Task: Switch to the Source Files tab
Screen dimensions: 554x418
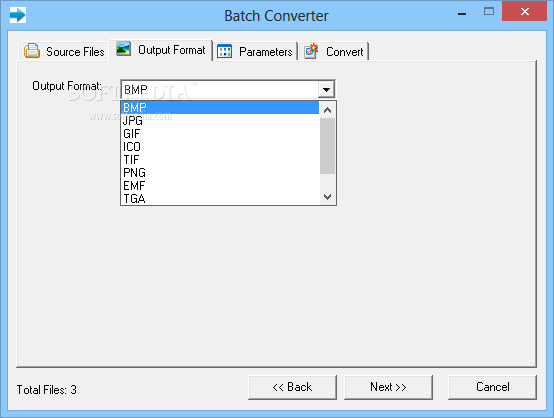Action: [64, 52]
